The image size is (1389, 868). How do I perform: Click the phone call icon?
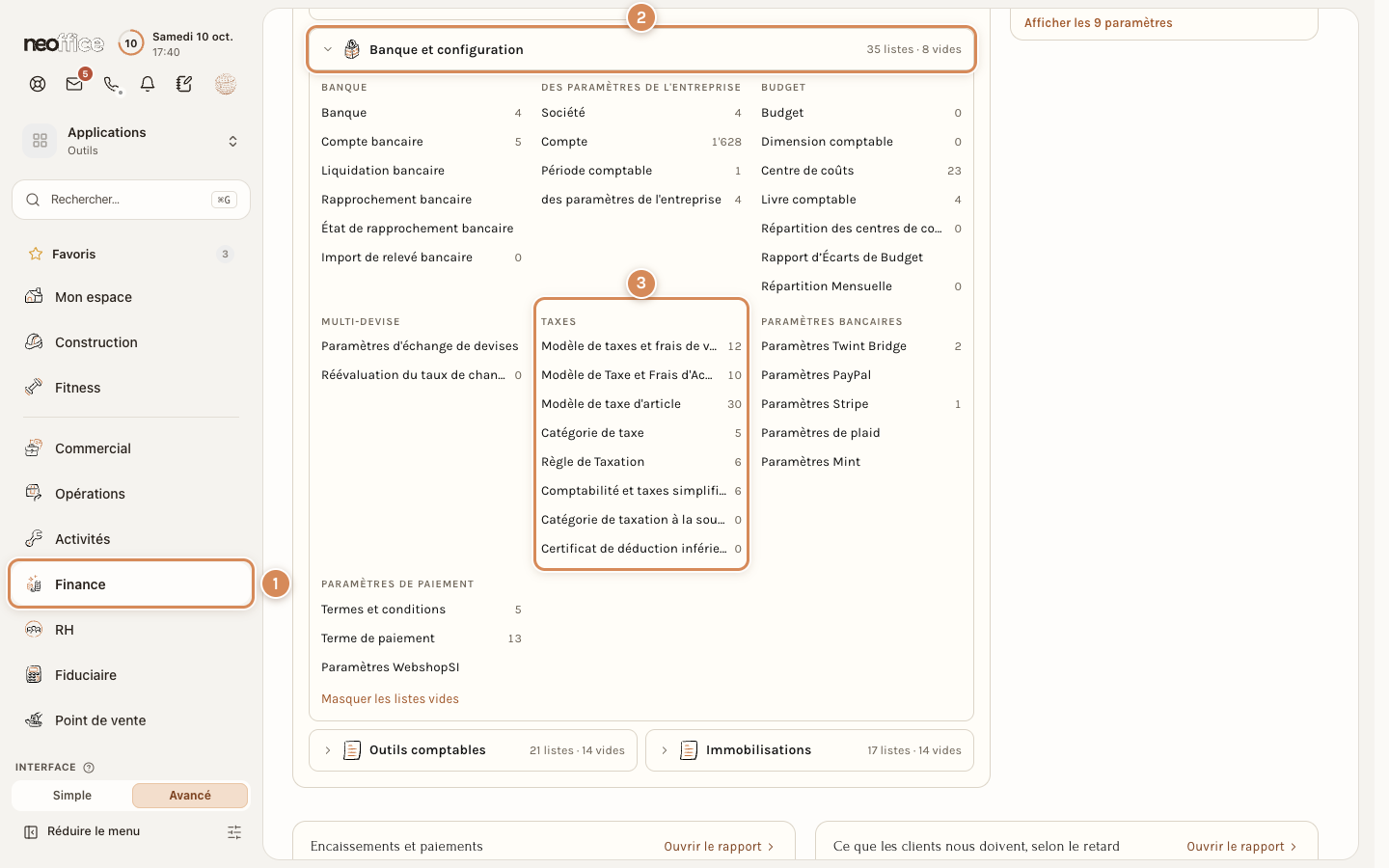click(x=111, y=84)
